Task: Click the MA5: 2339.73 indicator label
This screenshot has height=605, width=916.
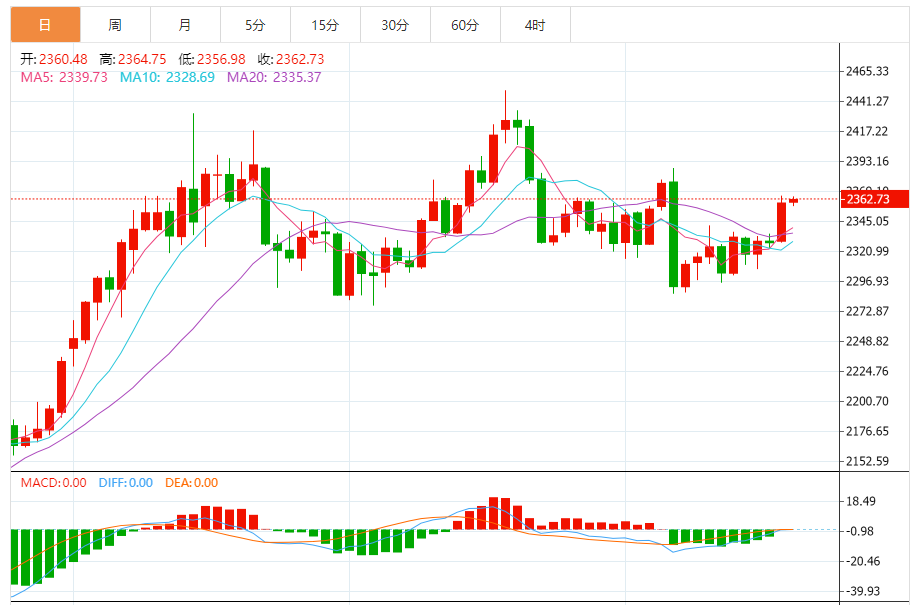Action: click(64, 77)
